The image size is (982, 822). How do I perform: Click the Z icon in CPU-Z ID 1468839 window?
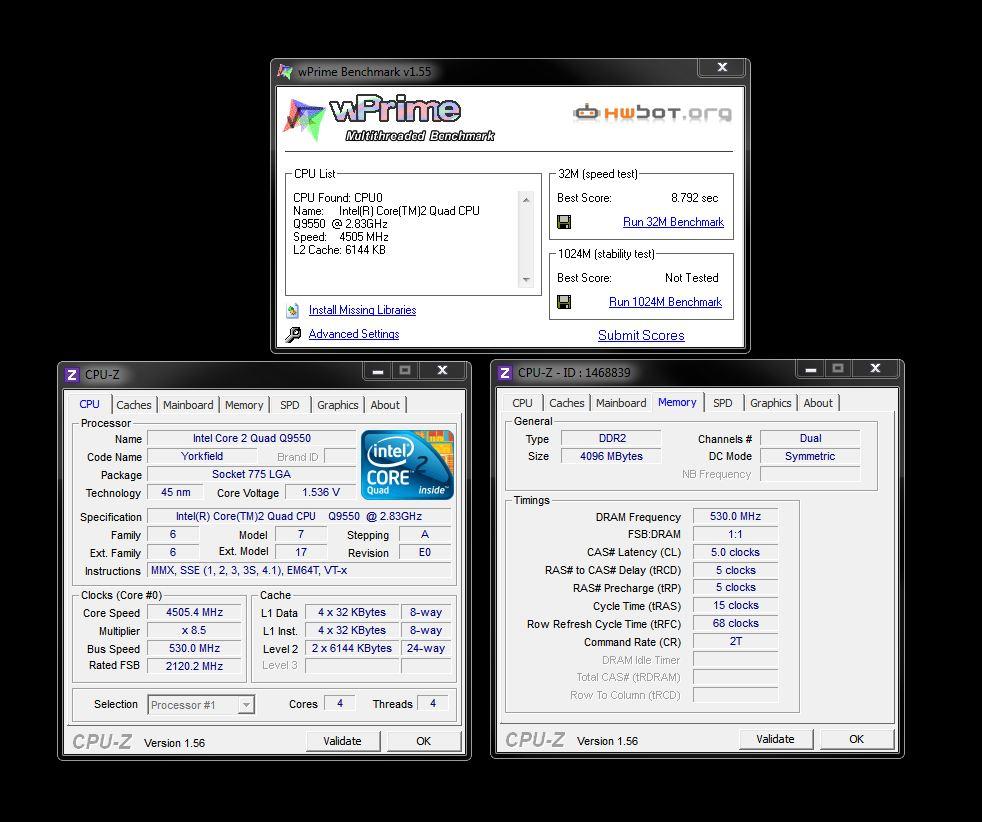505,373
